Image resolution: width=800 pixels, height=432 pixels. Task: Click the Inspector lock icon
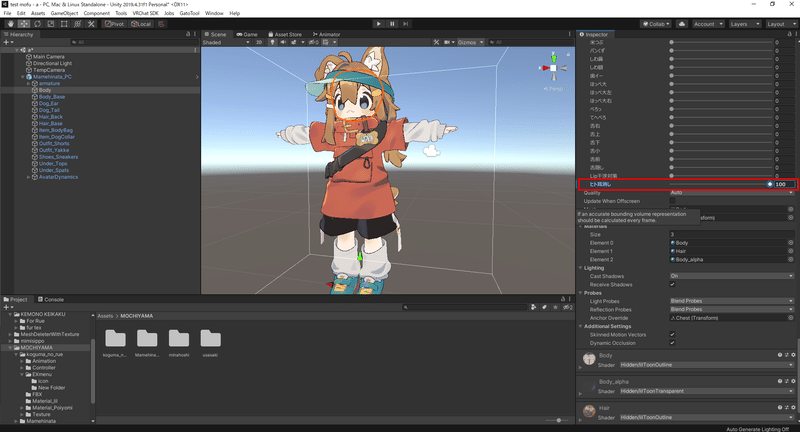point(789,34)
